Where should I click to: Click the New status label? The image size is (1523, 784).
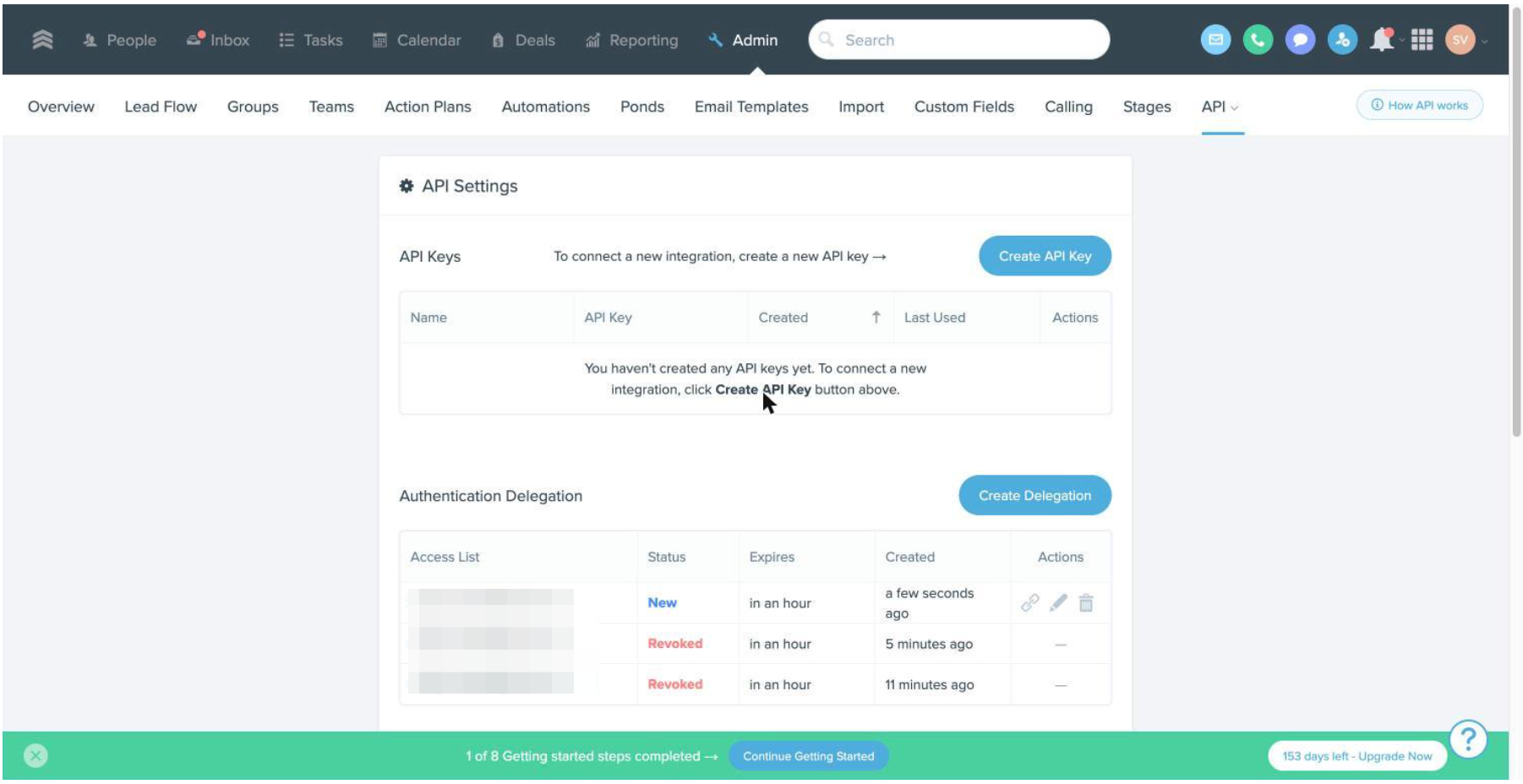pos(662,602)
